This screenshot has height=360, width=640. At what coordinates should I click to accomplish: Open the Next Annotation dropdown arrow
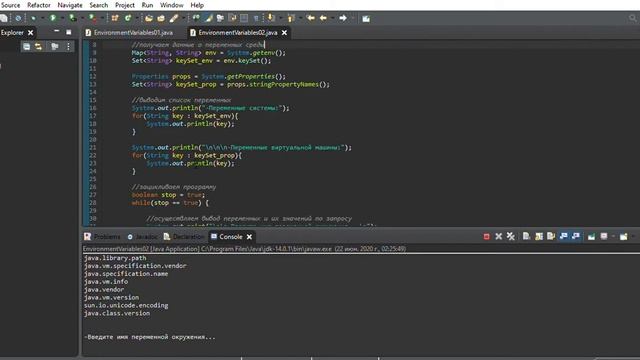tap(280, 18)
